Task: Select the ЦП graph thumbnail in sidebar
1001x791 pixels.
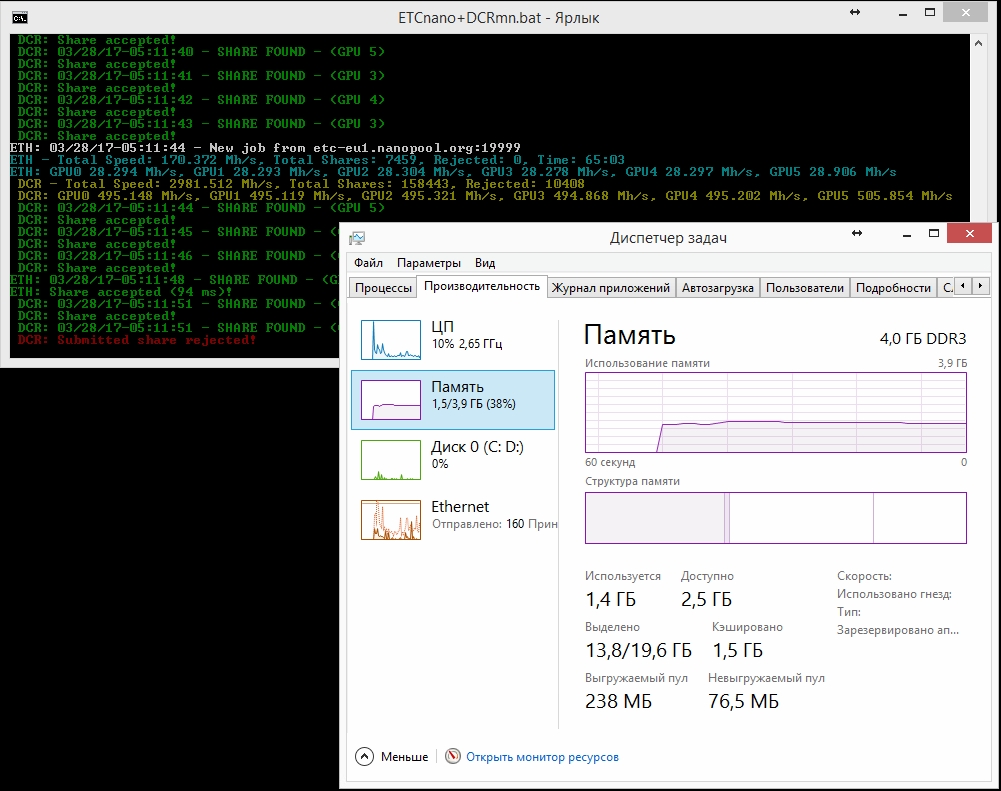Action: pos(392,340)
